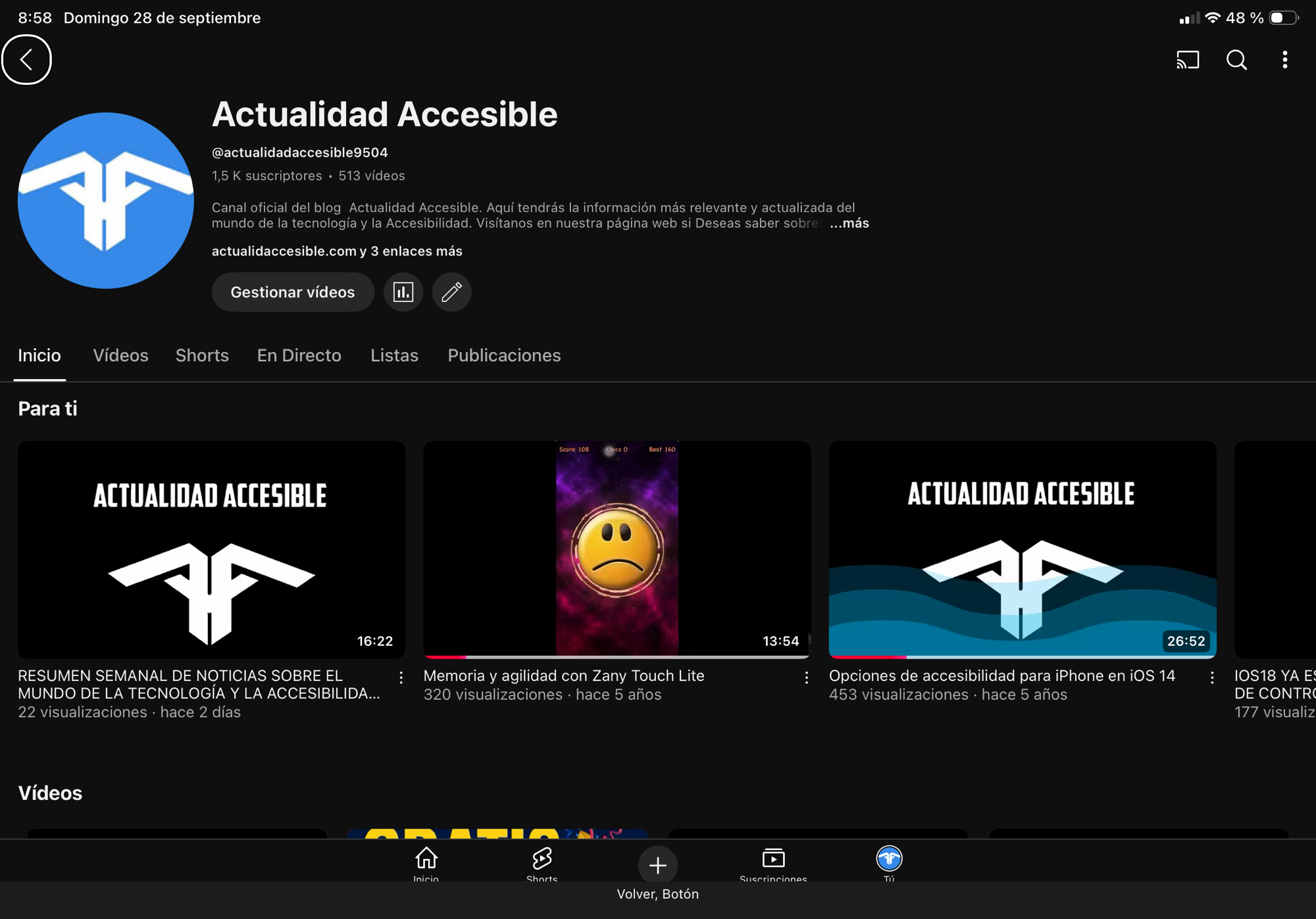Viewport: 1316px width, 919px height.
Task: Open the search magnifier icon
Action: point(1236,60)
